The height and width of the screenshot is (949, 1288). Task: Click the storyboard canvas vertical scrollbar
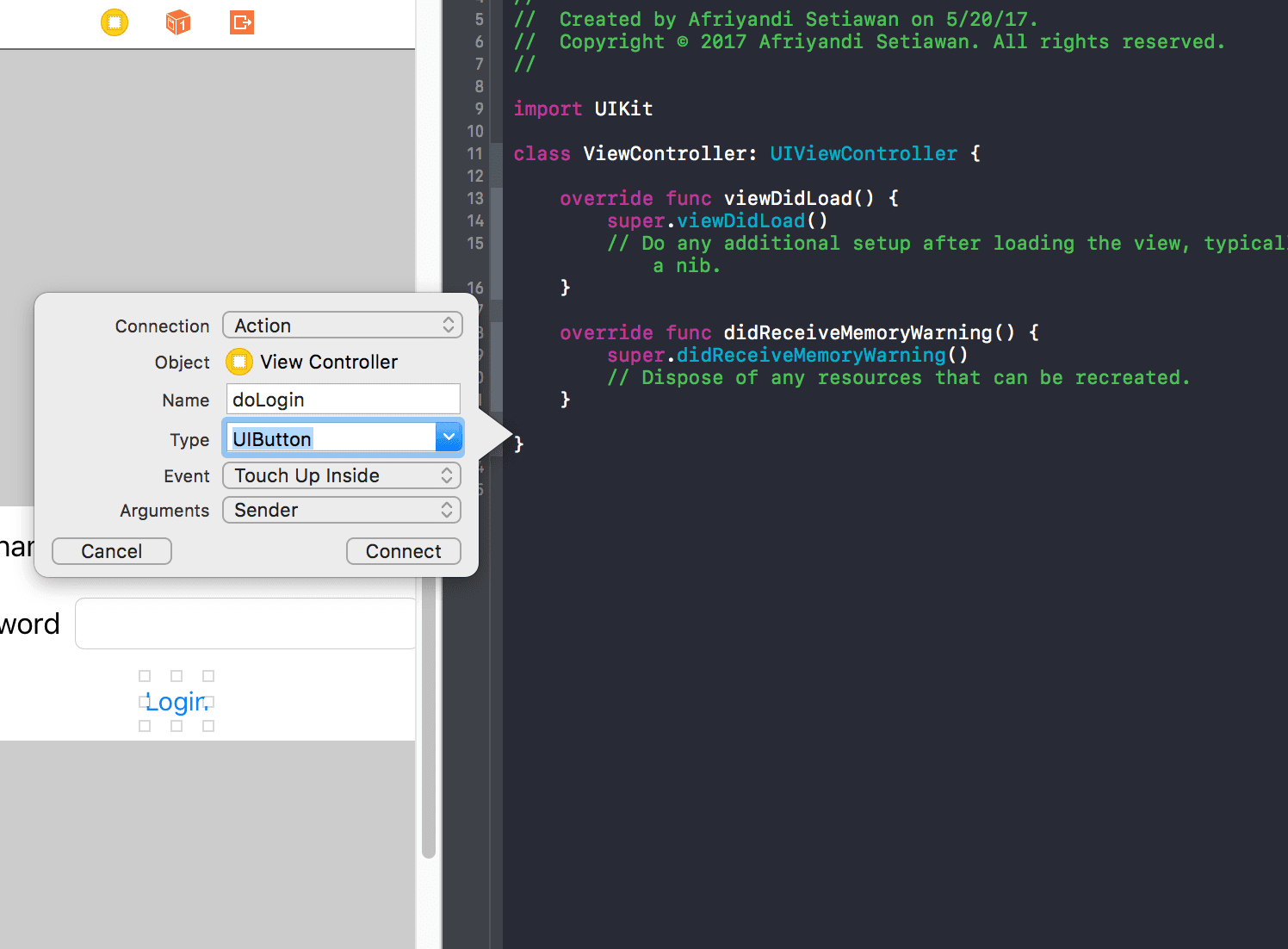(x=428, y=715)
